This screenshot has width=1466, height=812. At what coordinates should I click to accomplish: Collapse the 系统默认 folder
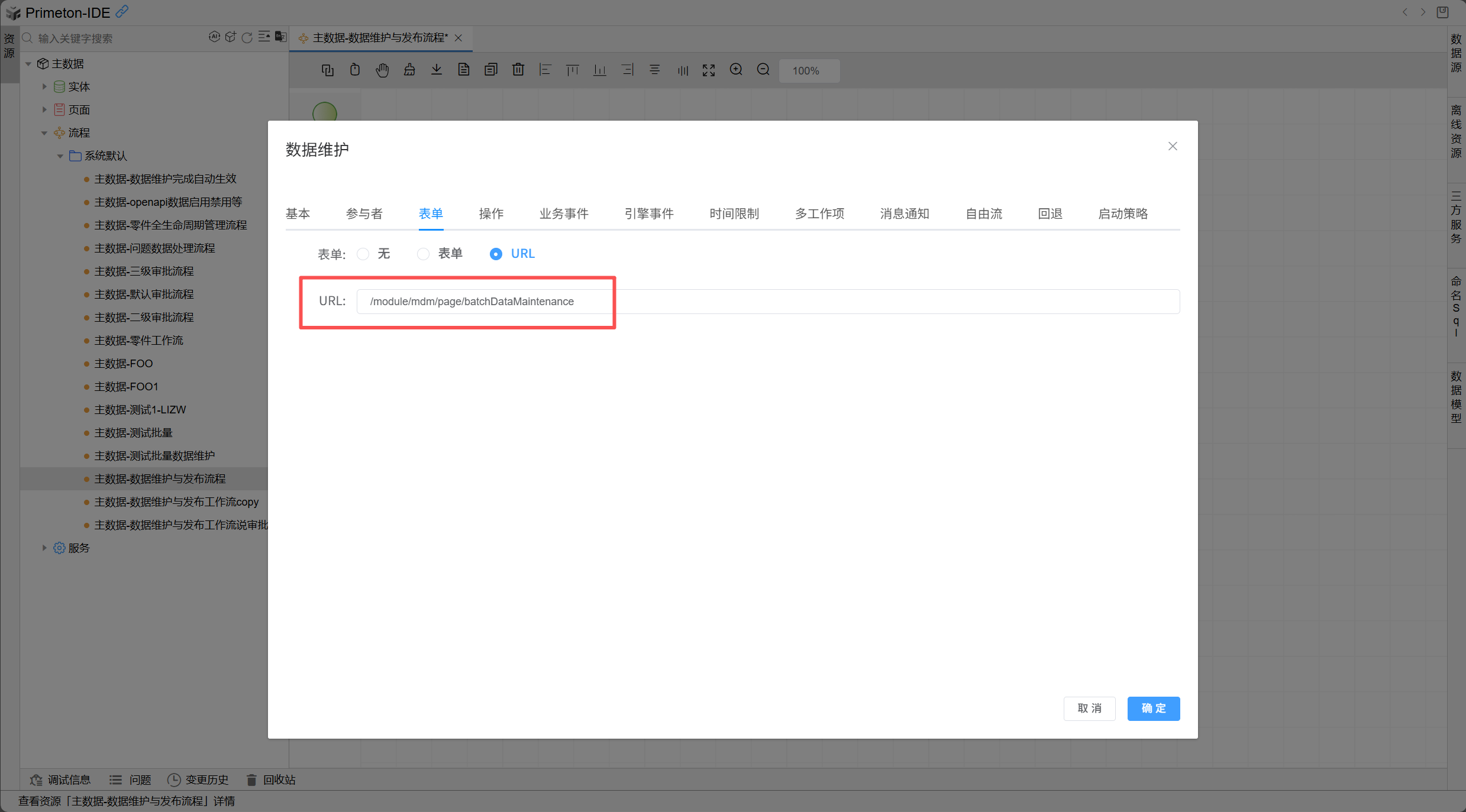click(60, 156)
